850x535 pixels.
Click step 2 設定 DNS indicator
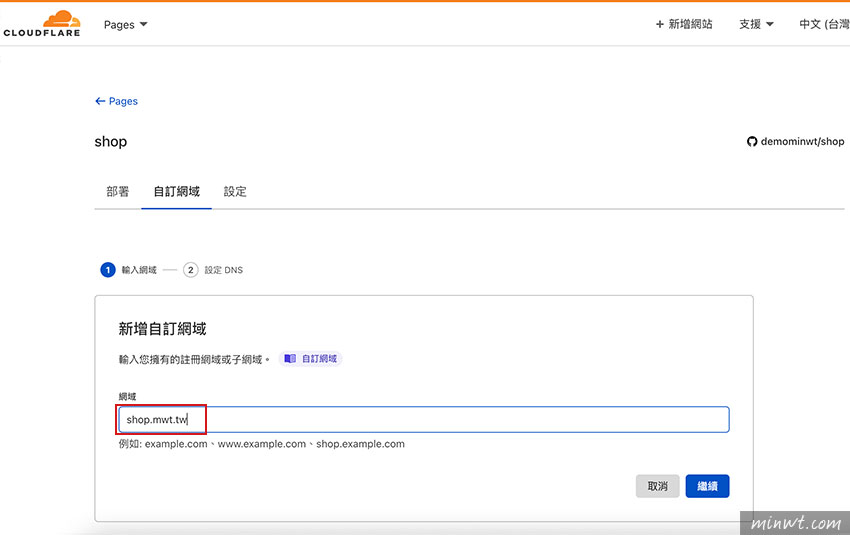[x=213, y=270]
